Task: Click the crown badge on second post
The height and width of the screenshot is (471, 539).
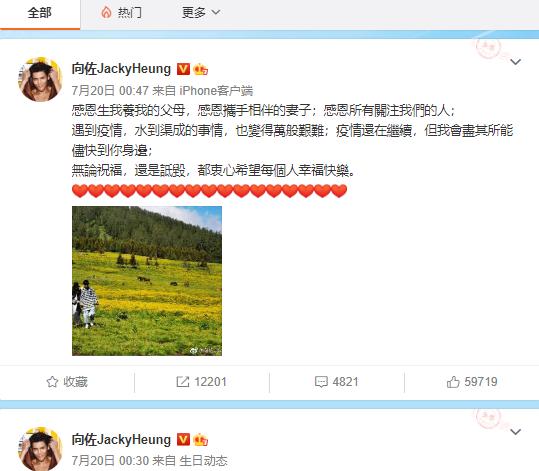Action: (x=200, y=440)
